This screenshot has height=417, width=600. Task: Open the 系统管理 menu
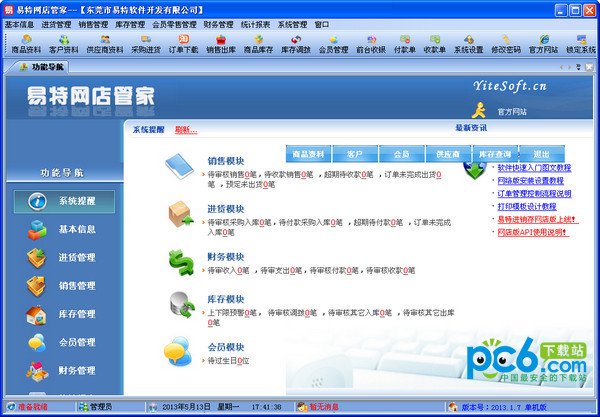(x=292, y=25)
